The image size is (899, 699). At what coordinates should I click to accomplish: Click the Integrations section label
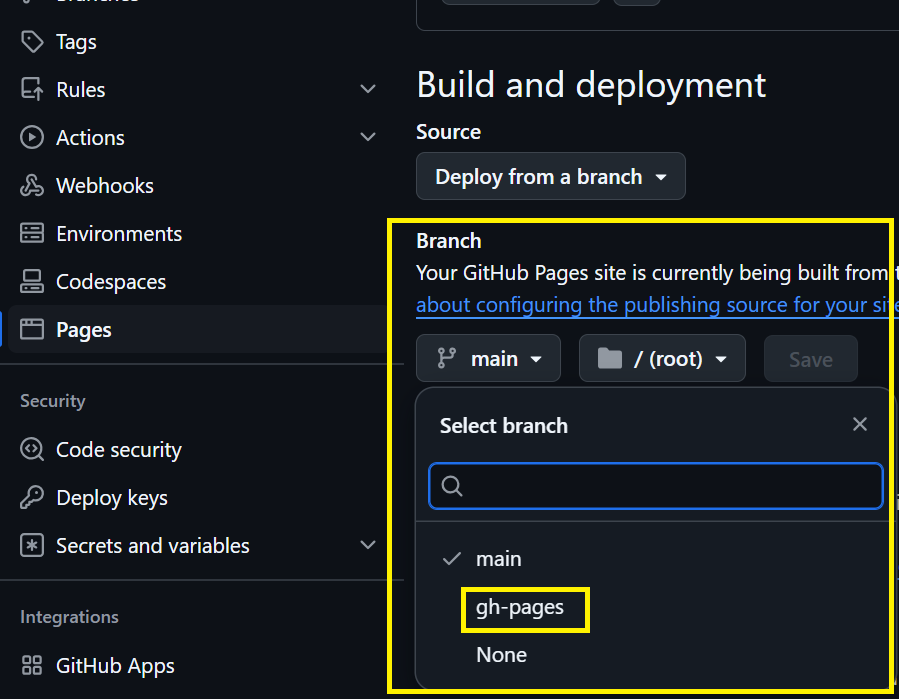[69, 617]
